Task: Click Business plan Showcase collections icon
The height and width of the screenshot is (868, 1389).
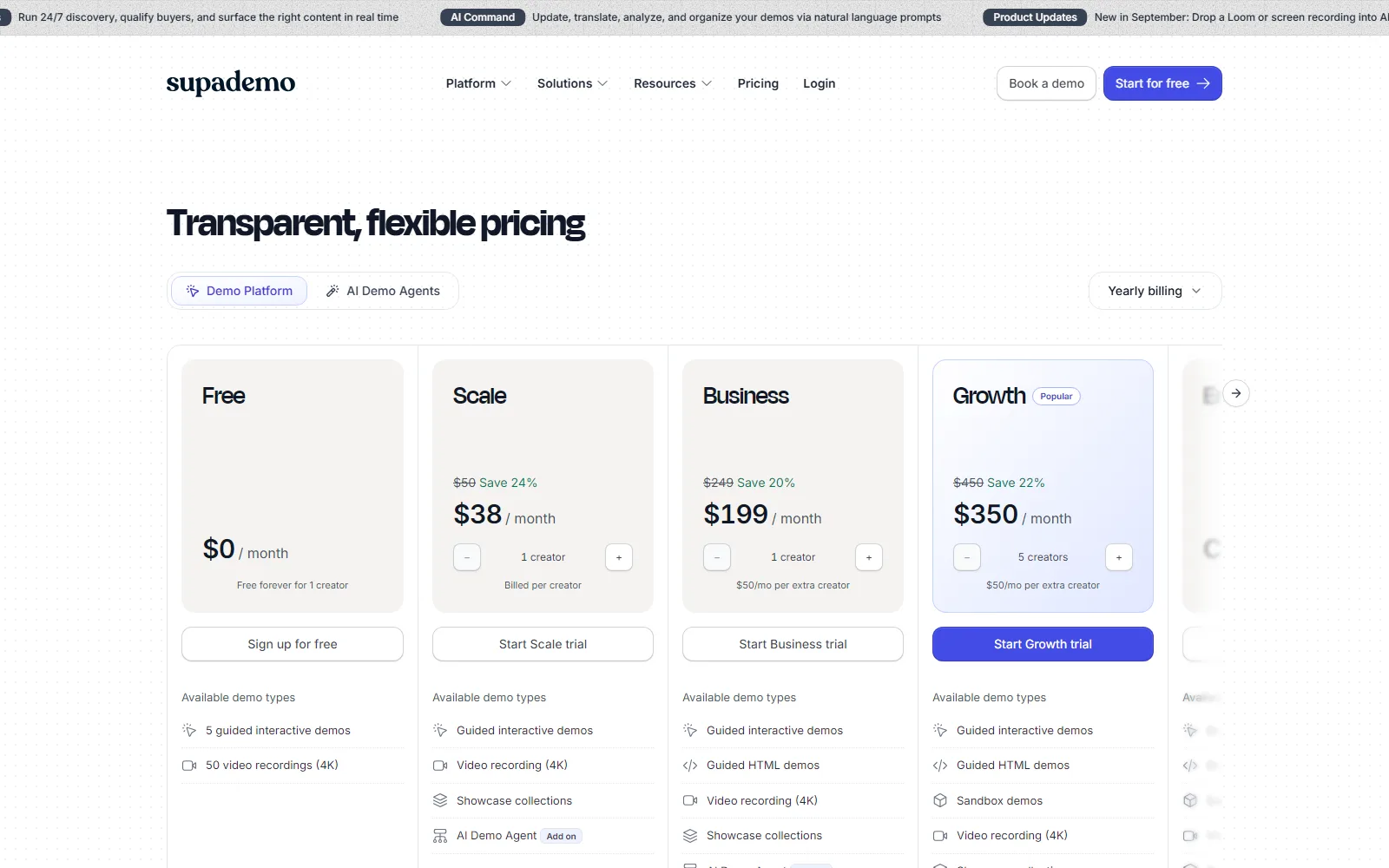Action: click(690, 836)
